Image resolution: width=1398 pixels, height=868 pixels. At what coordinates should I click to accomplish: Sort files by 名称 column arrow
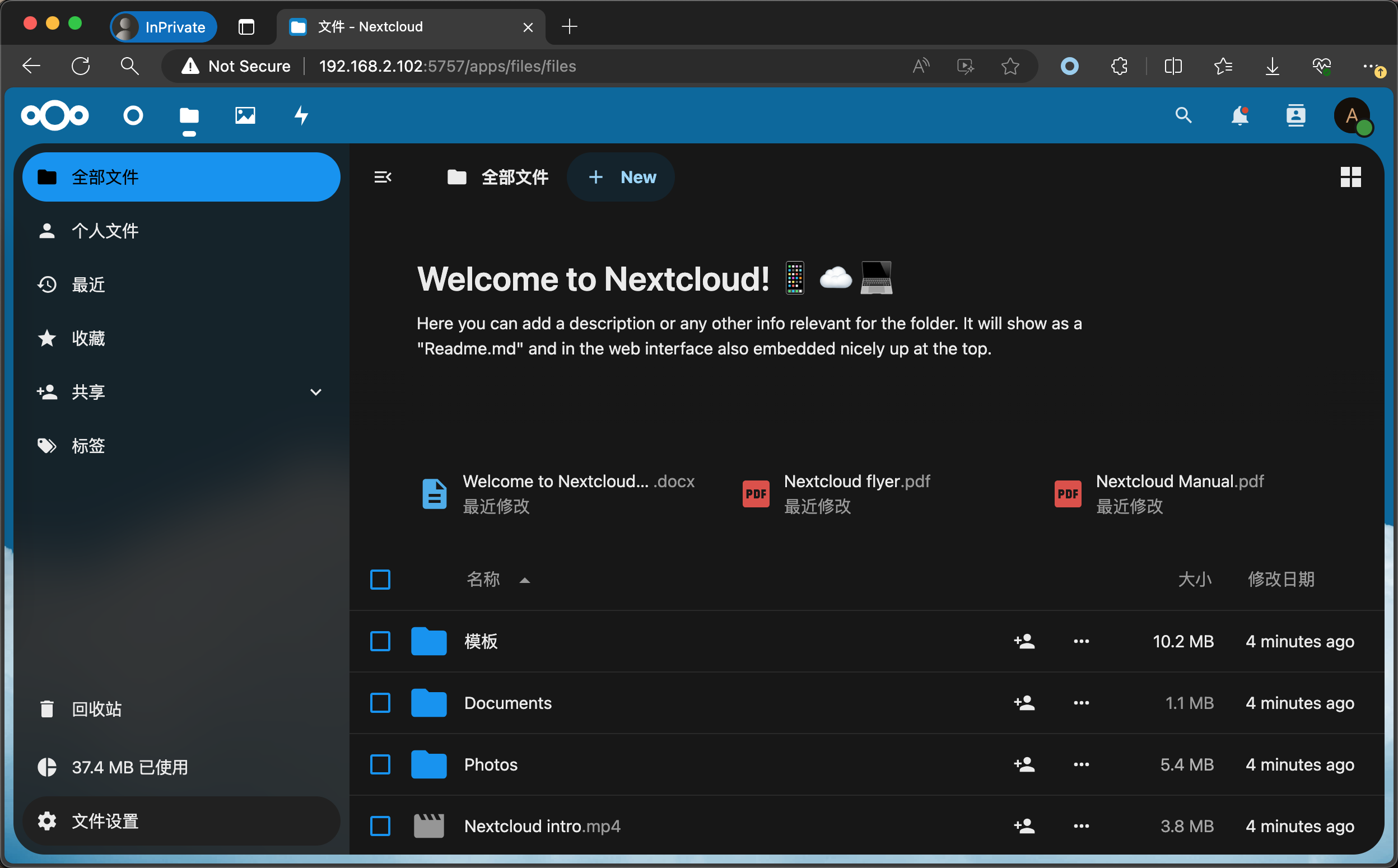click(524, 580)
